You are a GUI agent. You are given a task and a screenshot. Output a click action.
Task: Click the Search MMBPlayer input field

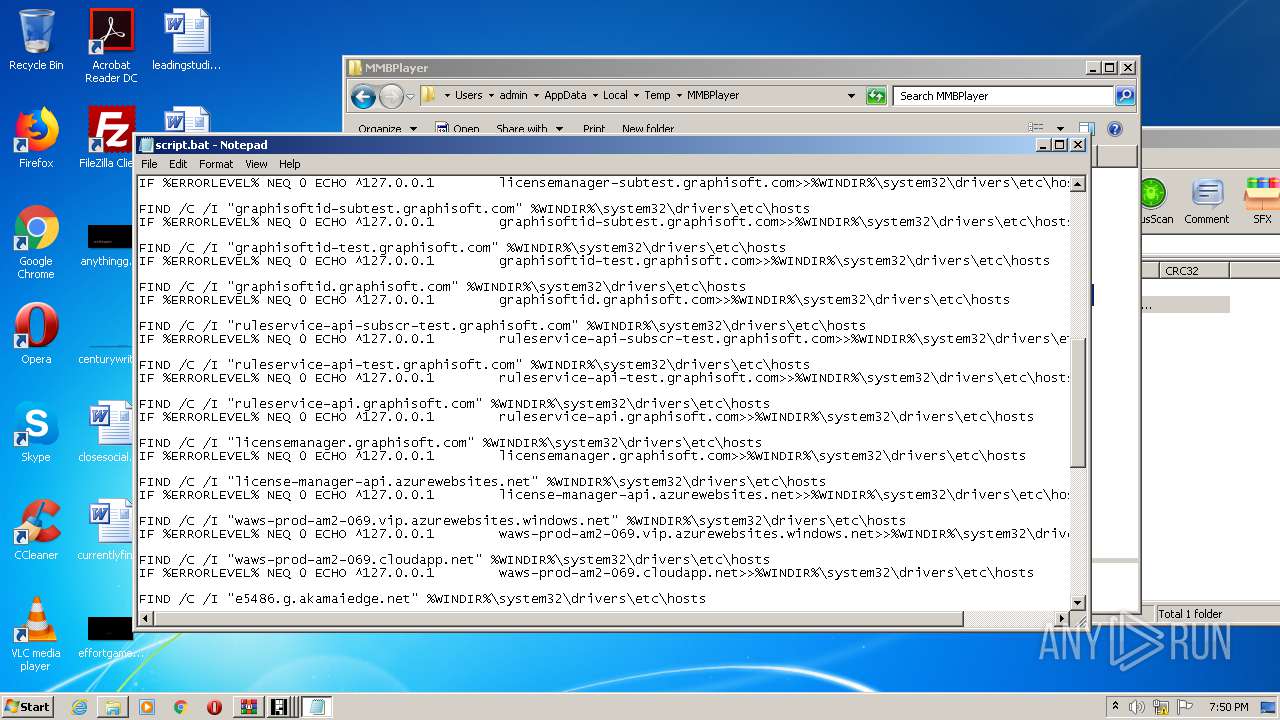click(1003, 96)
